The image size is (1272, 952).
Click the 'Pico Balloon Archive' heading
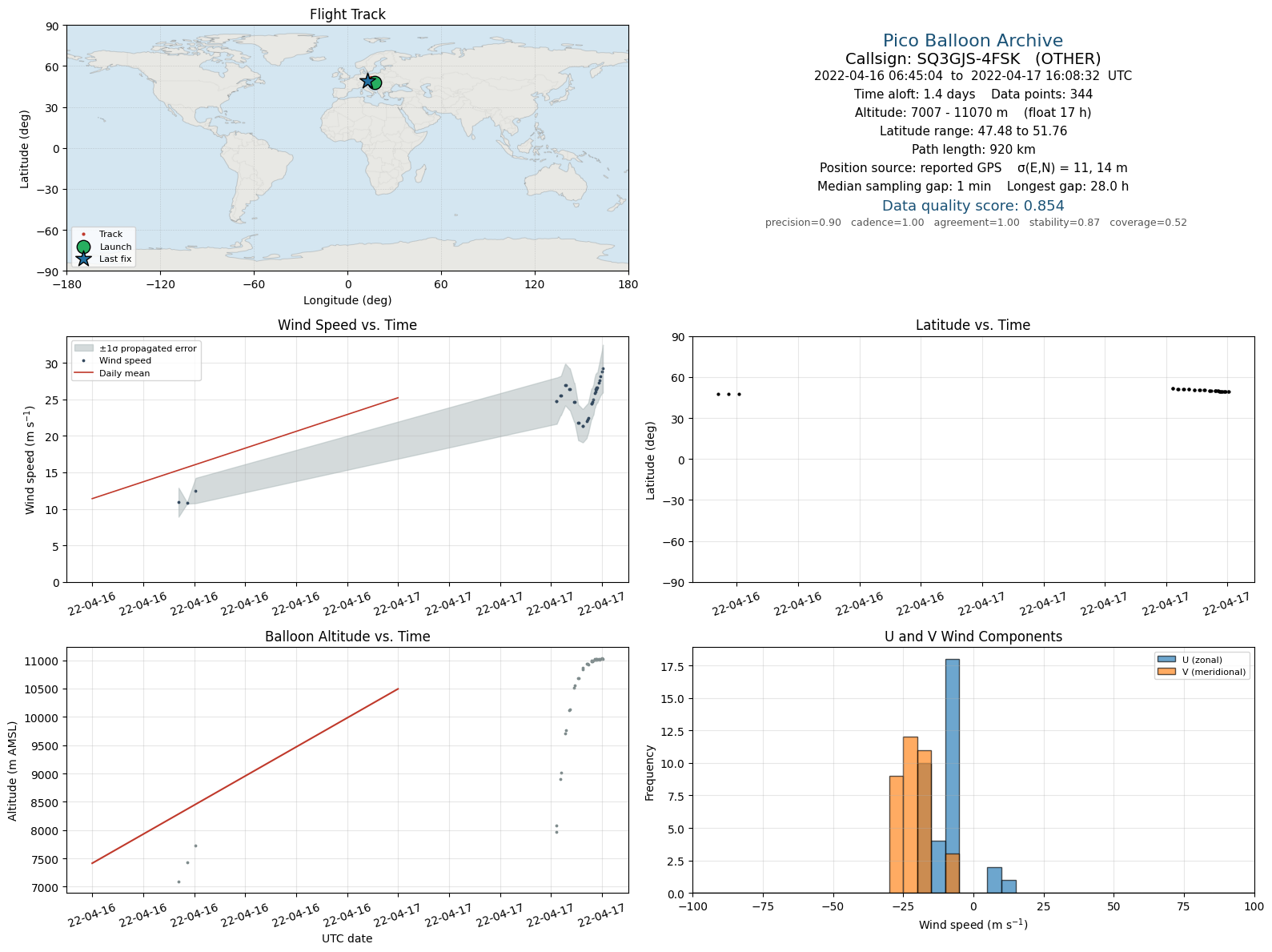tap(973, 41)
